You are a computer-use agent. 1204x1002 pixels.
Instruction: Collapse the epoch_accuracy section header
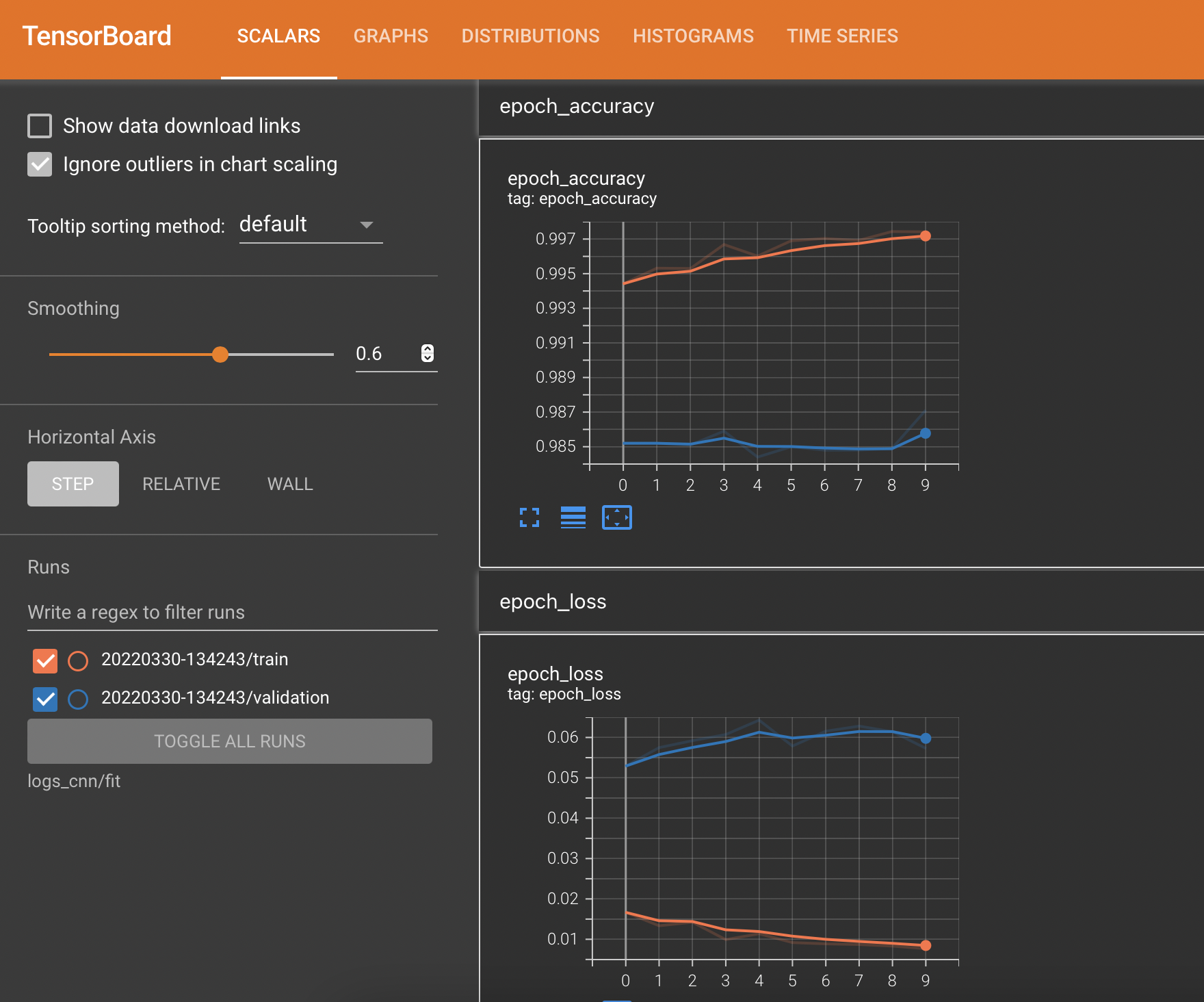(841, 107)
